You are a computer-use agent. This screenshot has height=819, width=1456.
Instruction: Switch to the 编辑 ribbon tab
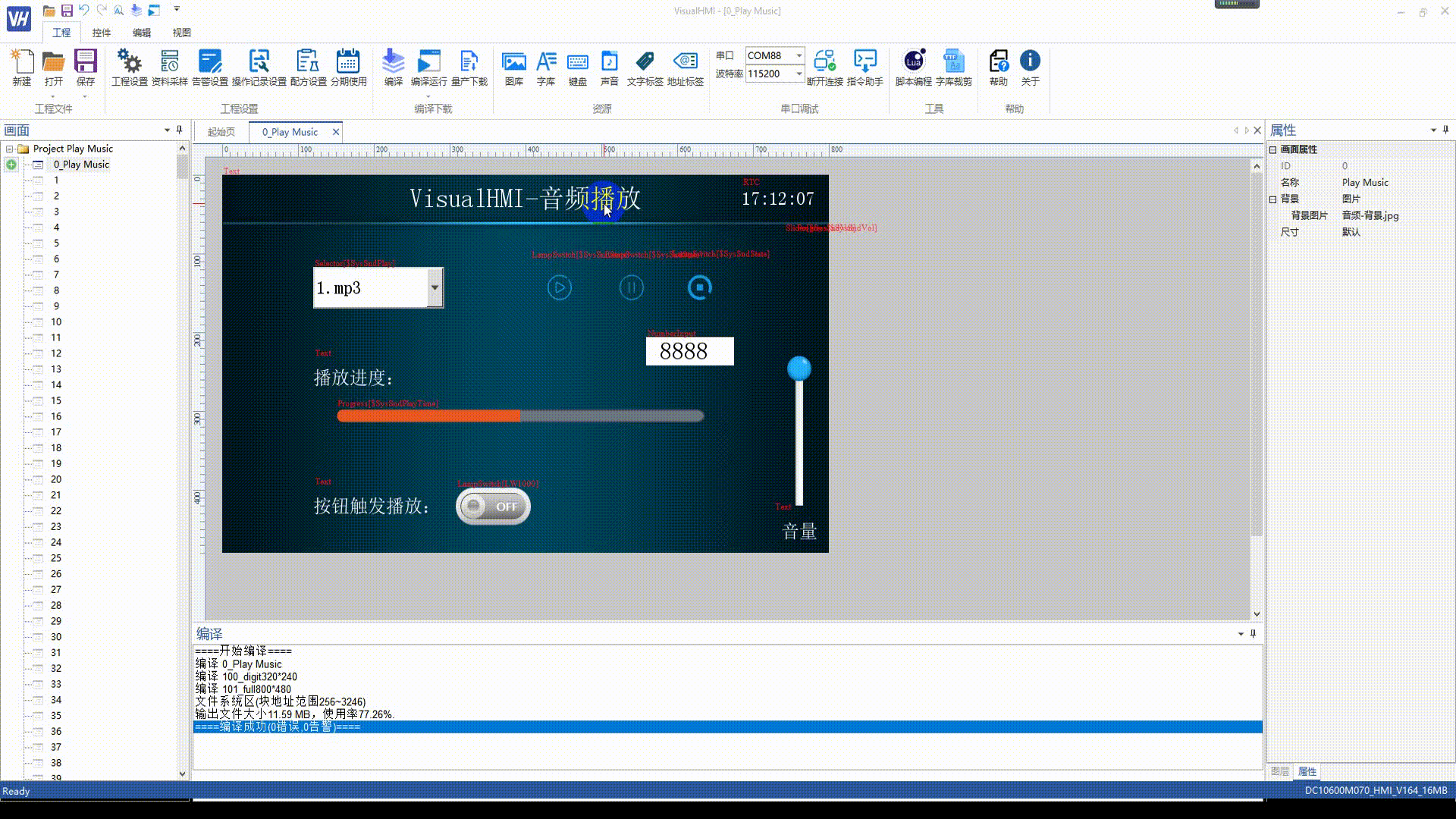(x=142, y=33)
